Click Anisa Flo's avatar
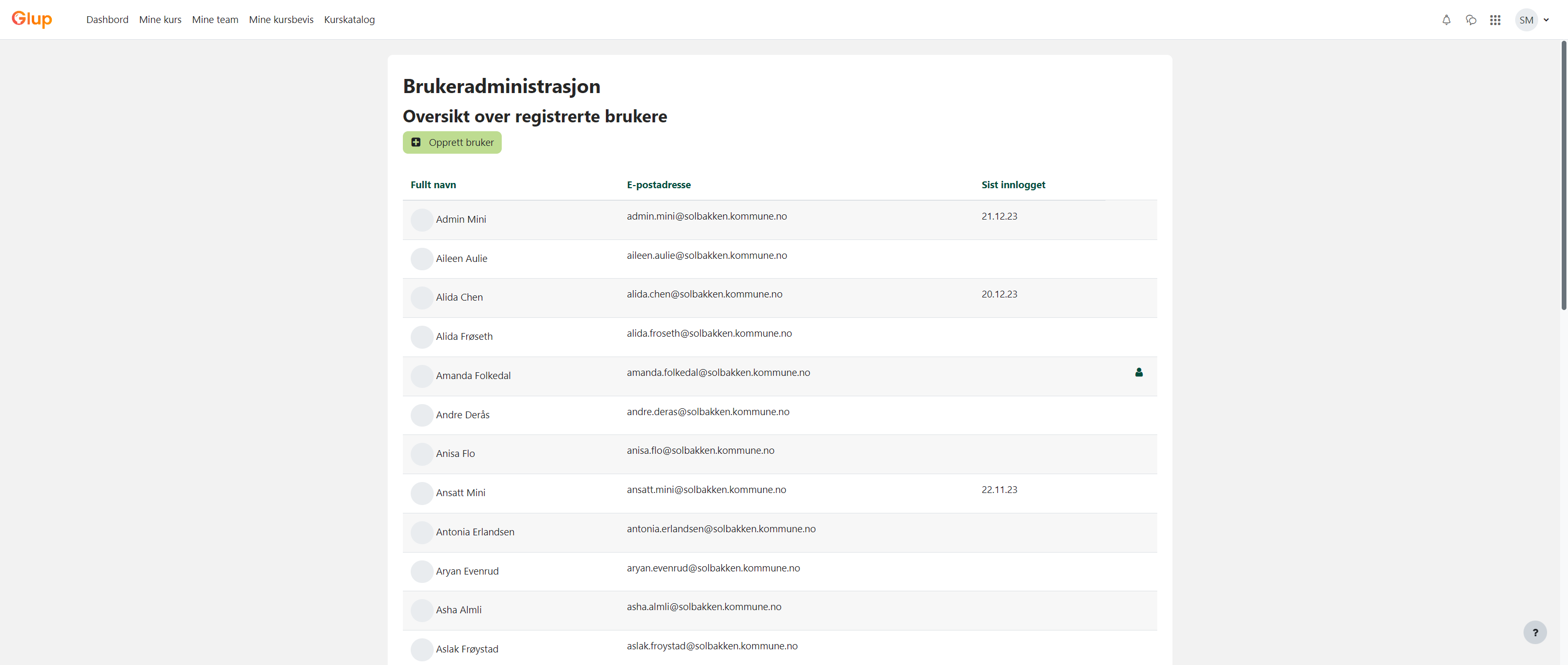This screenshot has width=1568, height=665. pos(422,454)
